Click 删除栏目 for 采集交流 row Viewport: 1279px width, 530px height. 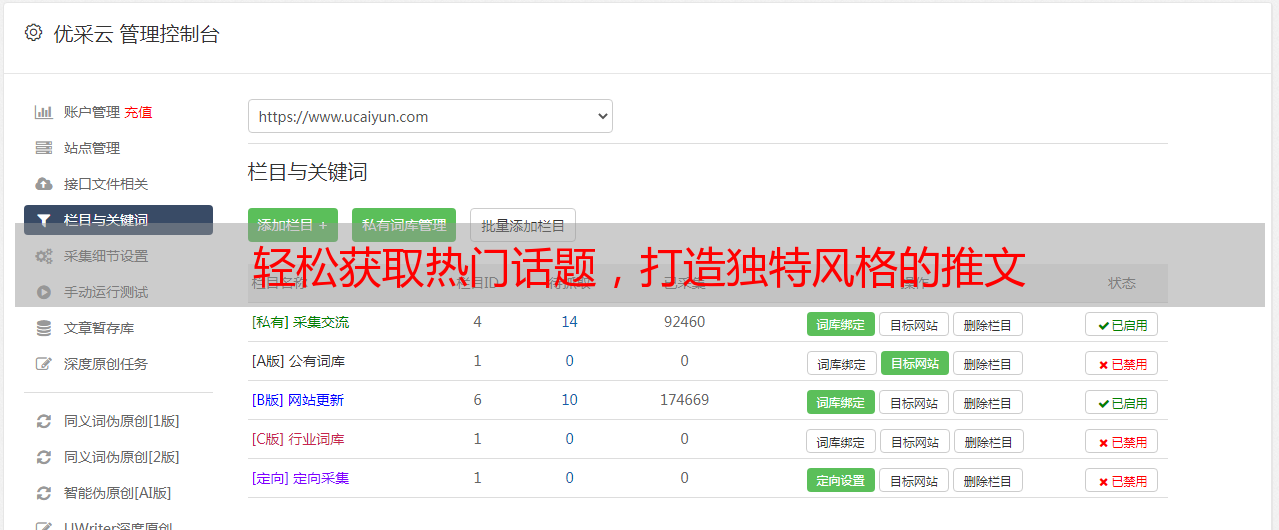pyautogui.click(x=988, y=324)
